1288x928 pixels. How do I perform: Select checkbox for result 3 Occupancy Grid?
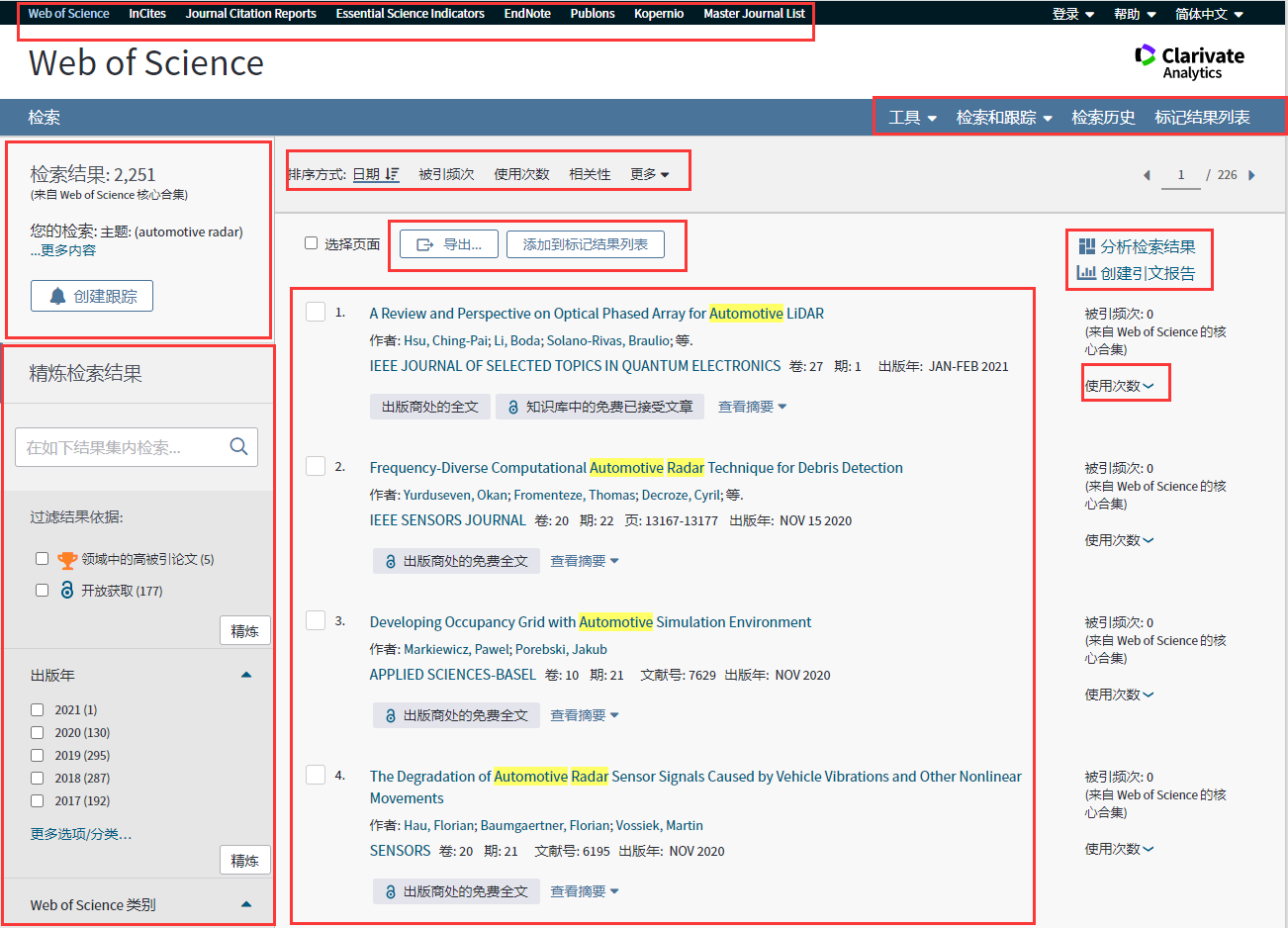[x=316, y=620]
